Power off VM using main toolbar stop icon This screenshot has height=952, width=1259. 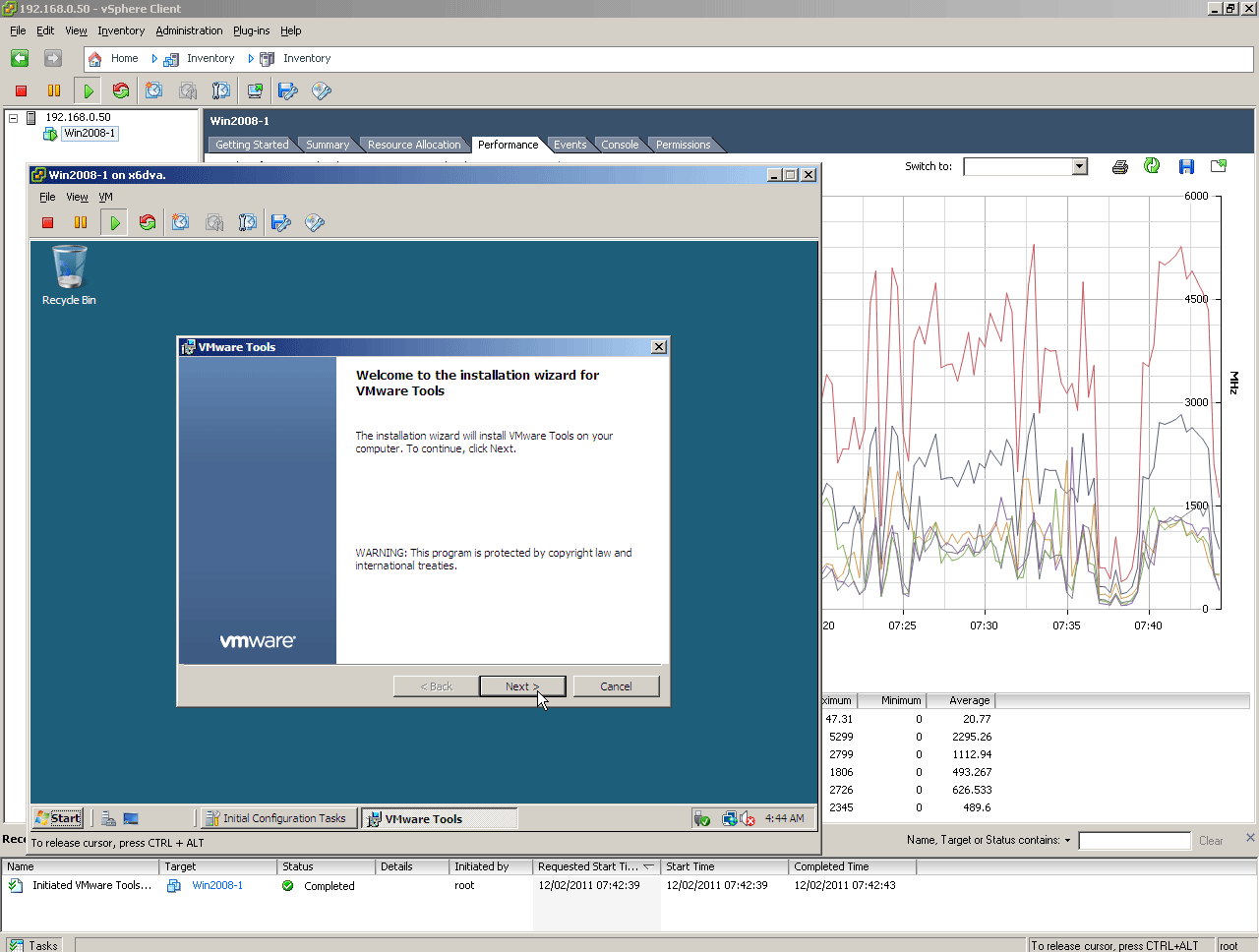[21, 90]
